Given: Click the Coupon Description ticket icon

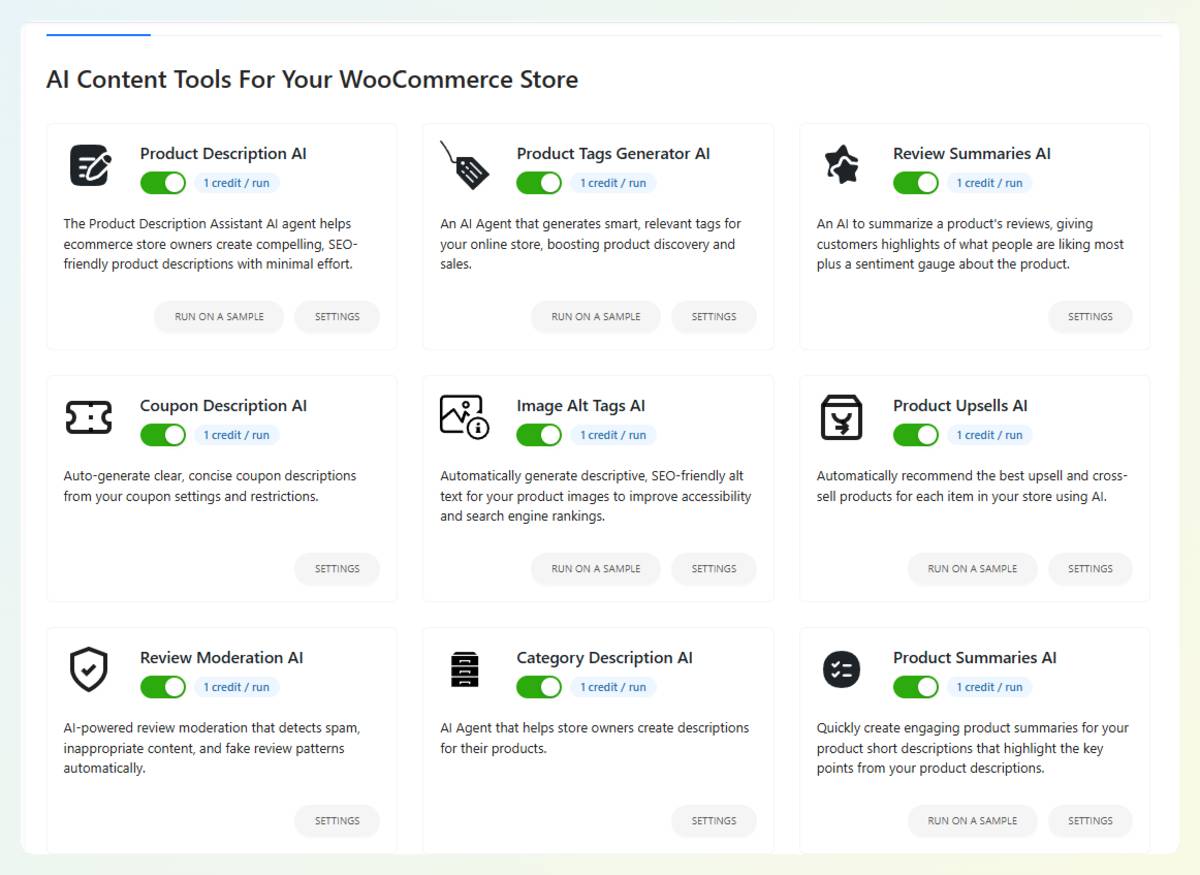Looking at the screenshot, I should [x=89, y=417].
